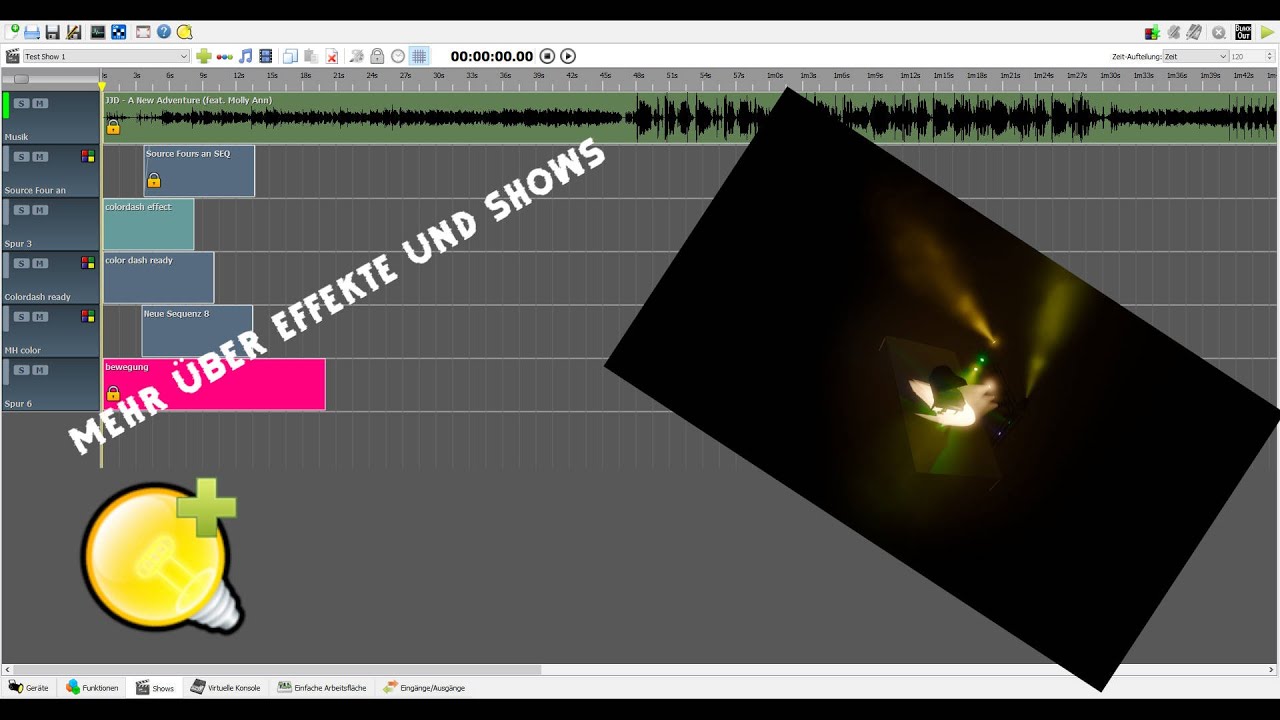Mute the Source Four an track

coord(40,157)
